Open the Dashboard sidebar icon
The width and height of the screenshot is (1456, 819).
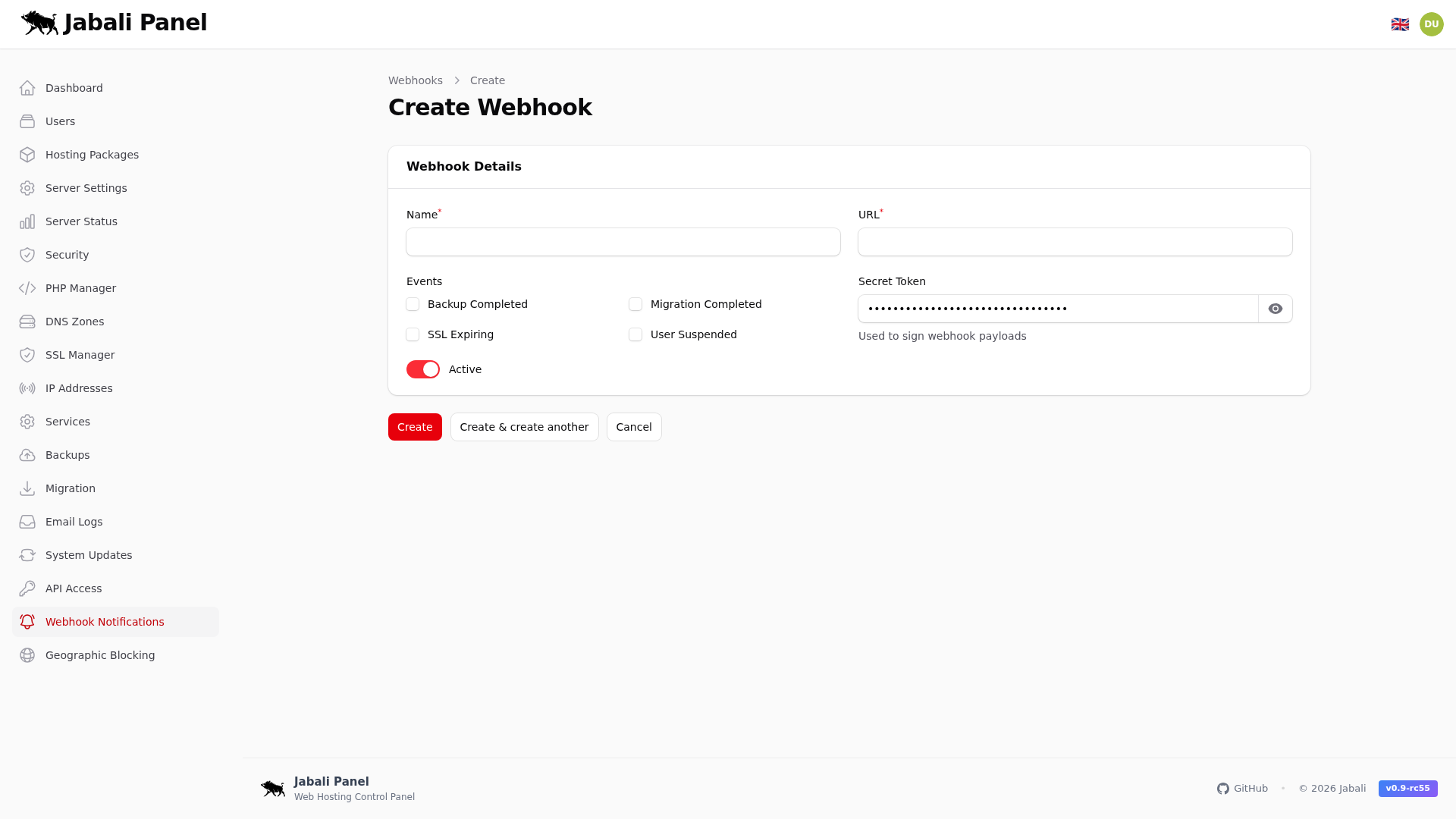pos(27,88)
